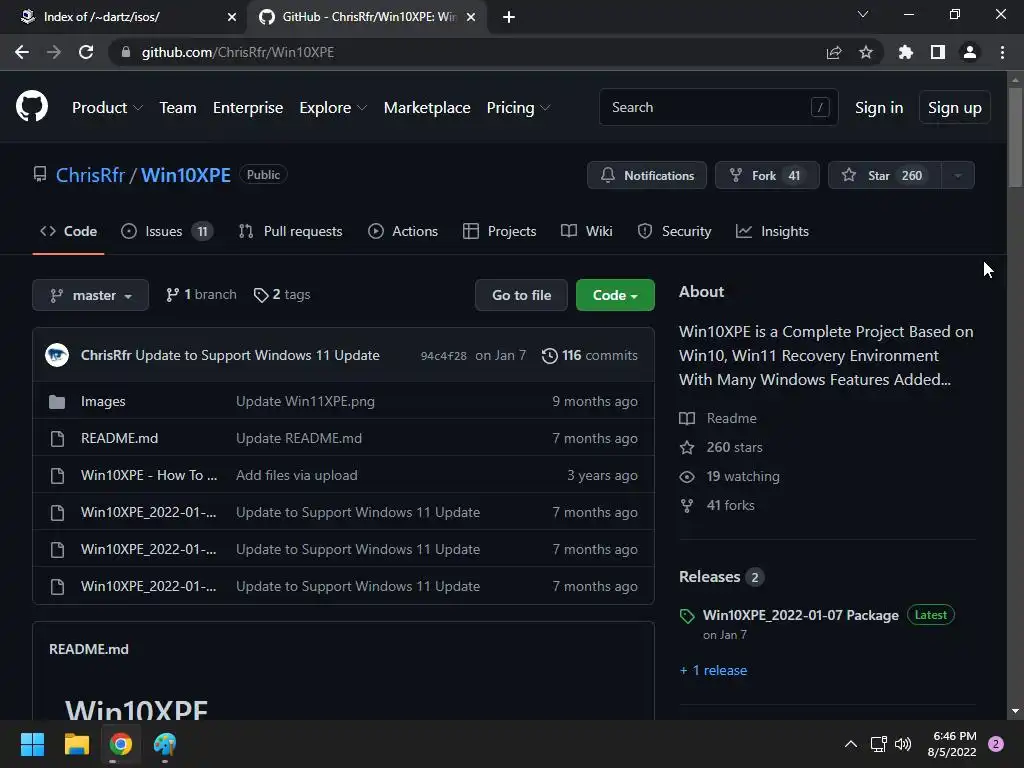Open the Images folder

[x=103, y=402]
